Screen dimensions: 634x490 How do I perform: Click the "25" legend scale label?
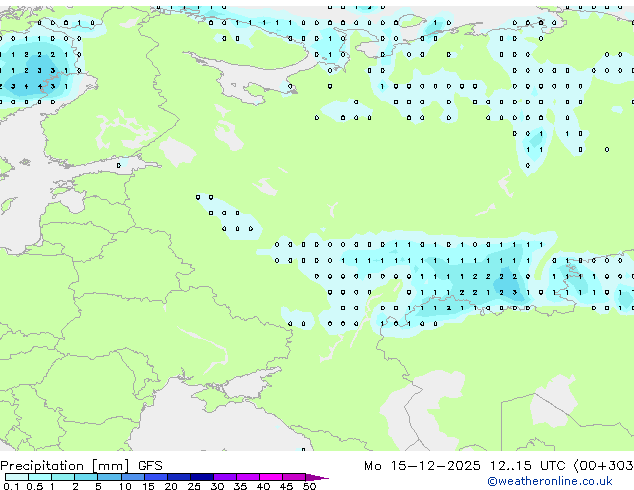click(194, 486)
